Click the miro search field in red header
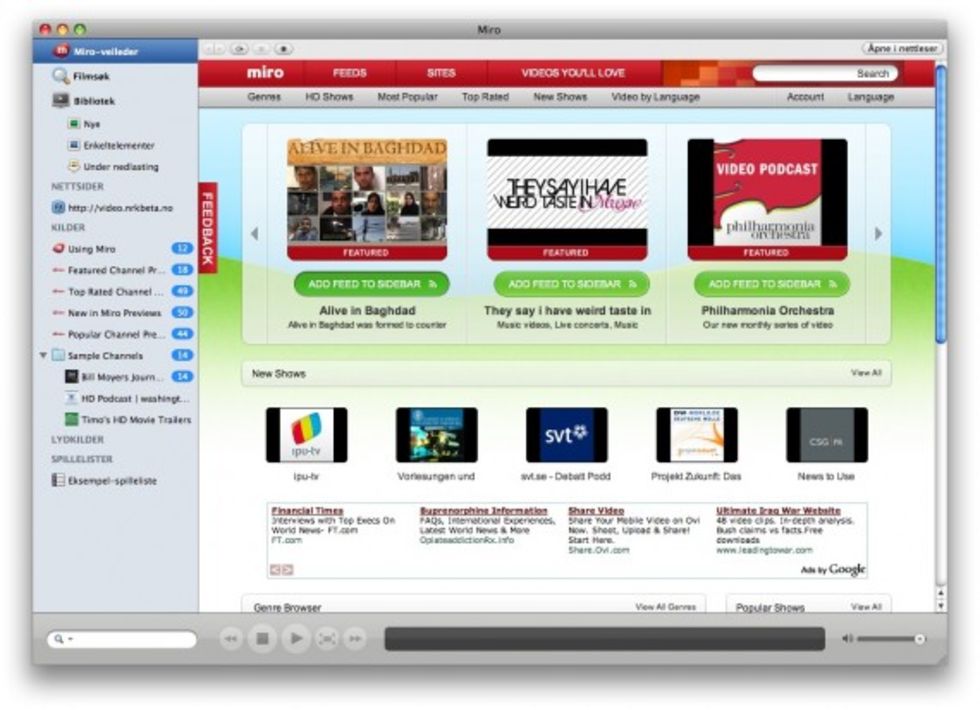Image resolution: width=980 pixels, height=710 pixels. (824, 73)
